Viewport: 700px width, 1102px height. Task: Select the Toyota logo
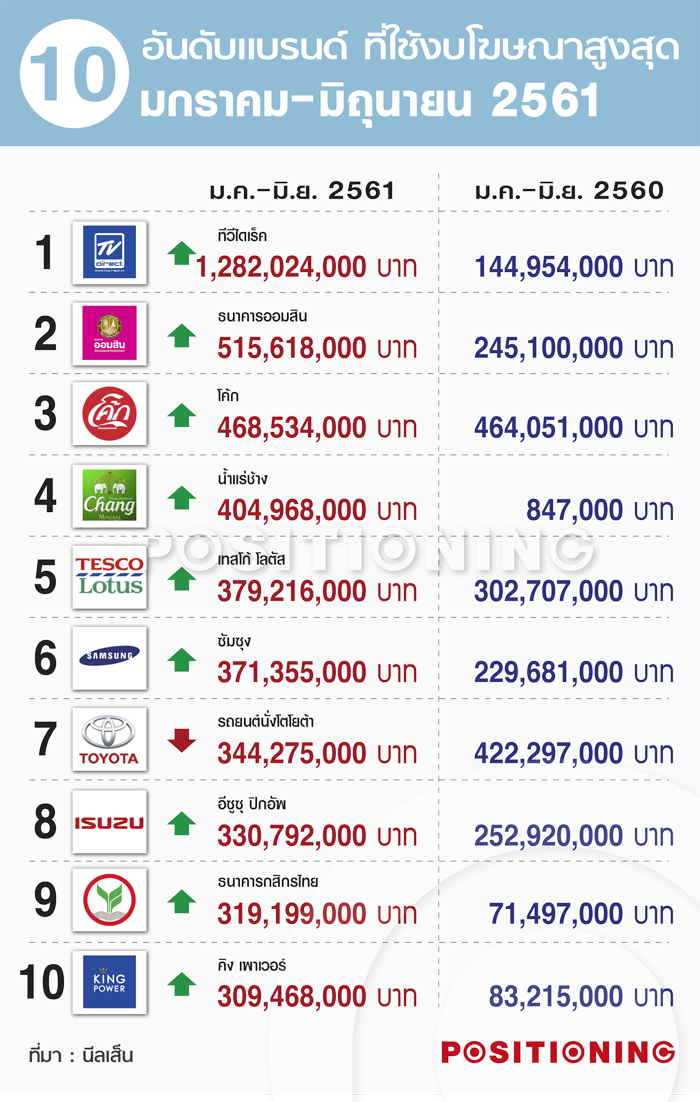pyautogui.click(x=110, y=739)
